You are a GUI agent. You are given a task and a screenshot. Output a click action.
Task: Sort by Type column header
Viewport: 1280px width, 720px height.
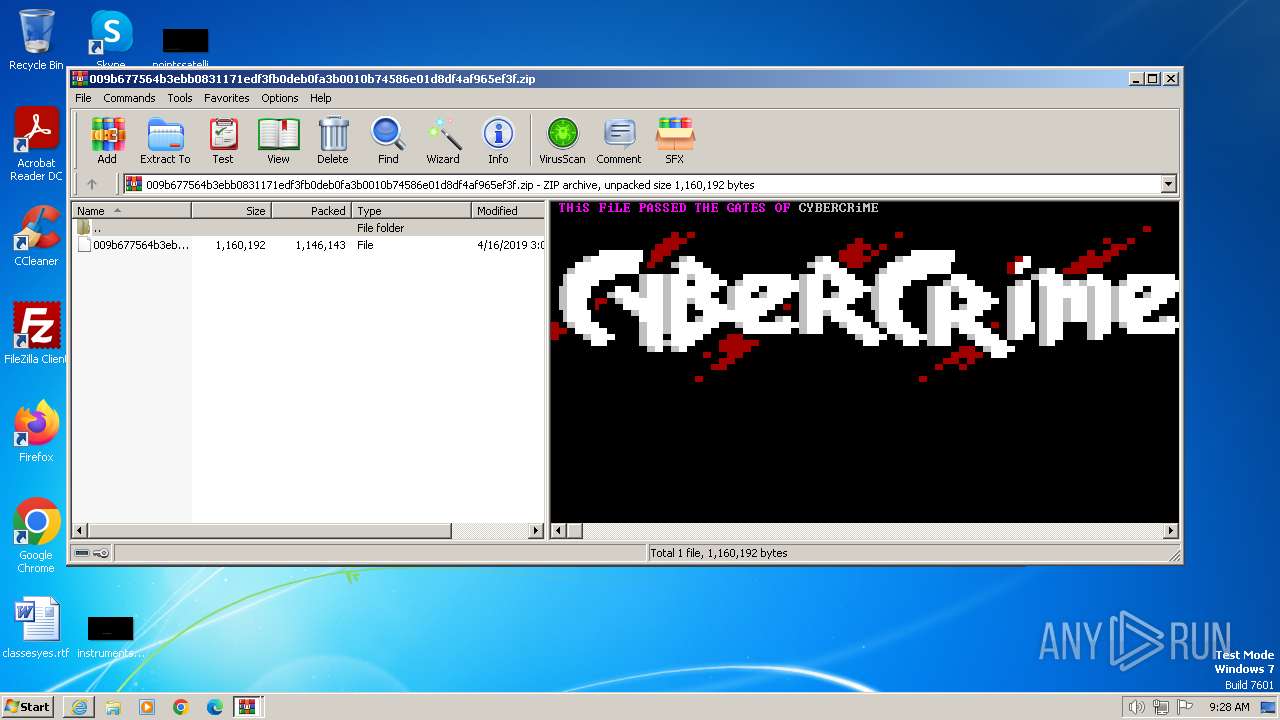[x=412, y=210]
